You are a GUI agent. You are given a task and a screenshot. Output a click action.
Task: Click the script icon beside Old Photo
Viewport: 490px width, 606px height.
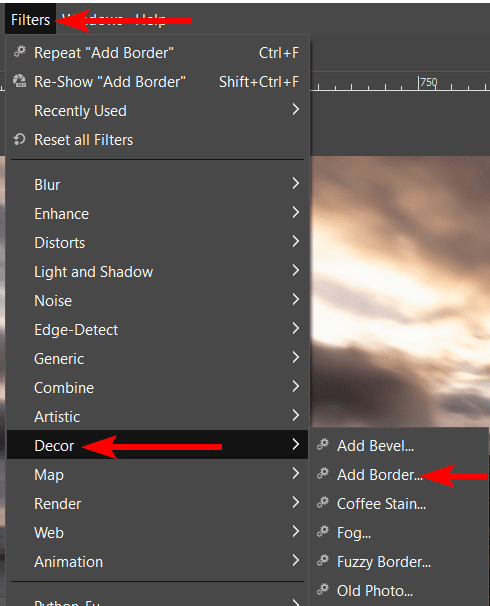click(x=323, y=589)
